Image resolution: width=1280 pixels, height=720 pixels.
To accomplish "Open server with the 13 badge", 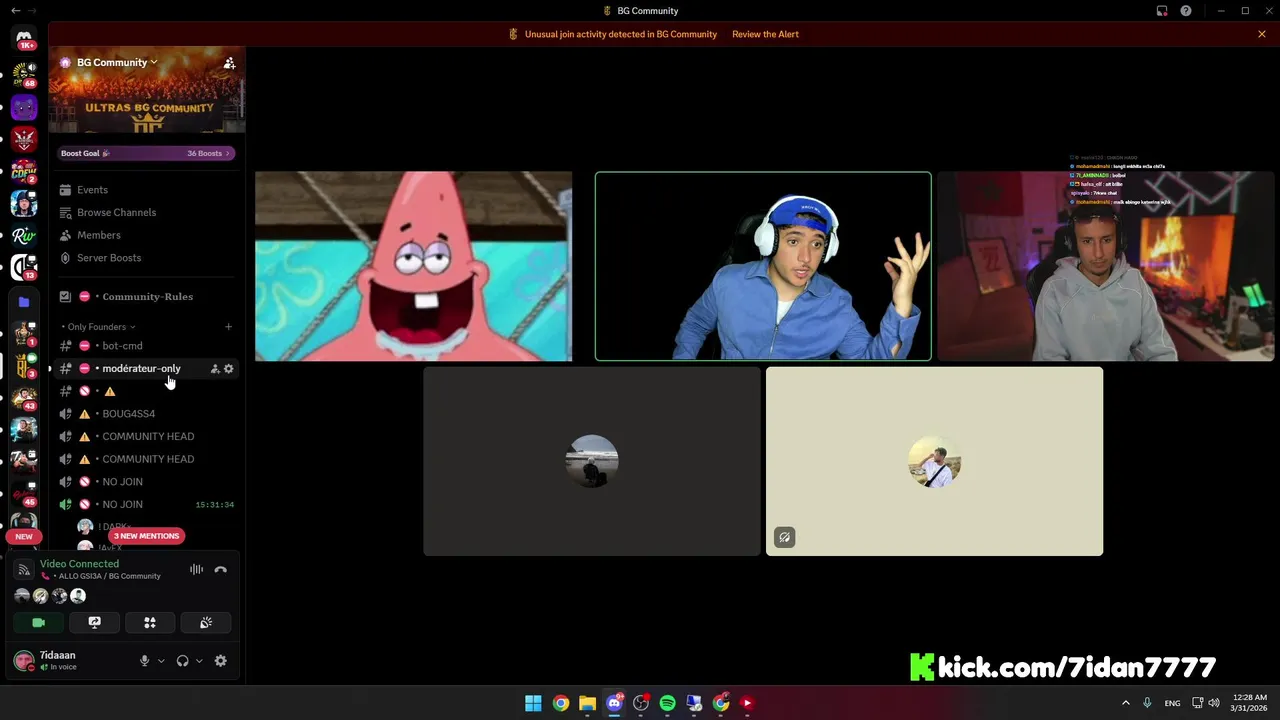I will pyautogui.click(x=24, y=268).
